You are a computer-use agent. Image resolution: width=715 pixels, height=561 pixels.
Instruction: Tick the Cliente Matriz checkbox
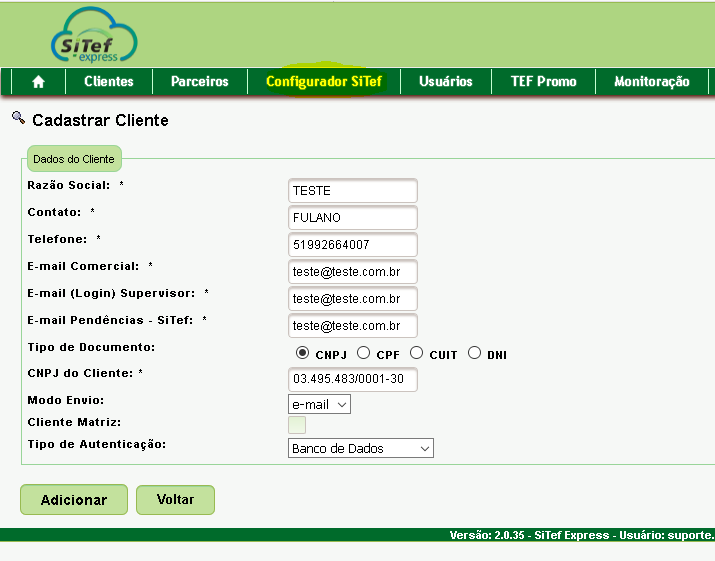click(297, 425)
